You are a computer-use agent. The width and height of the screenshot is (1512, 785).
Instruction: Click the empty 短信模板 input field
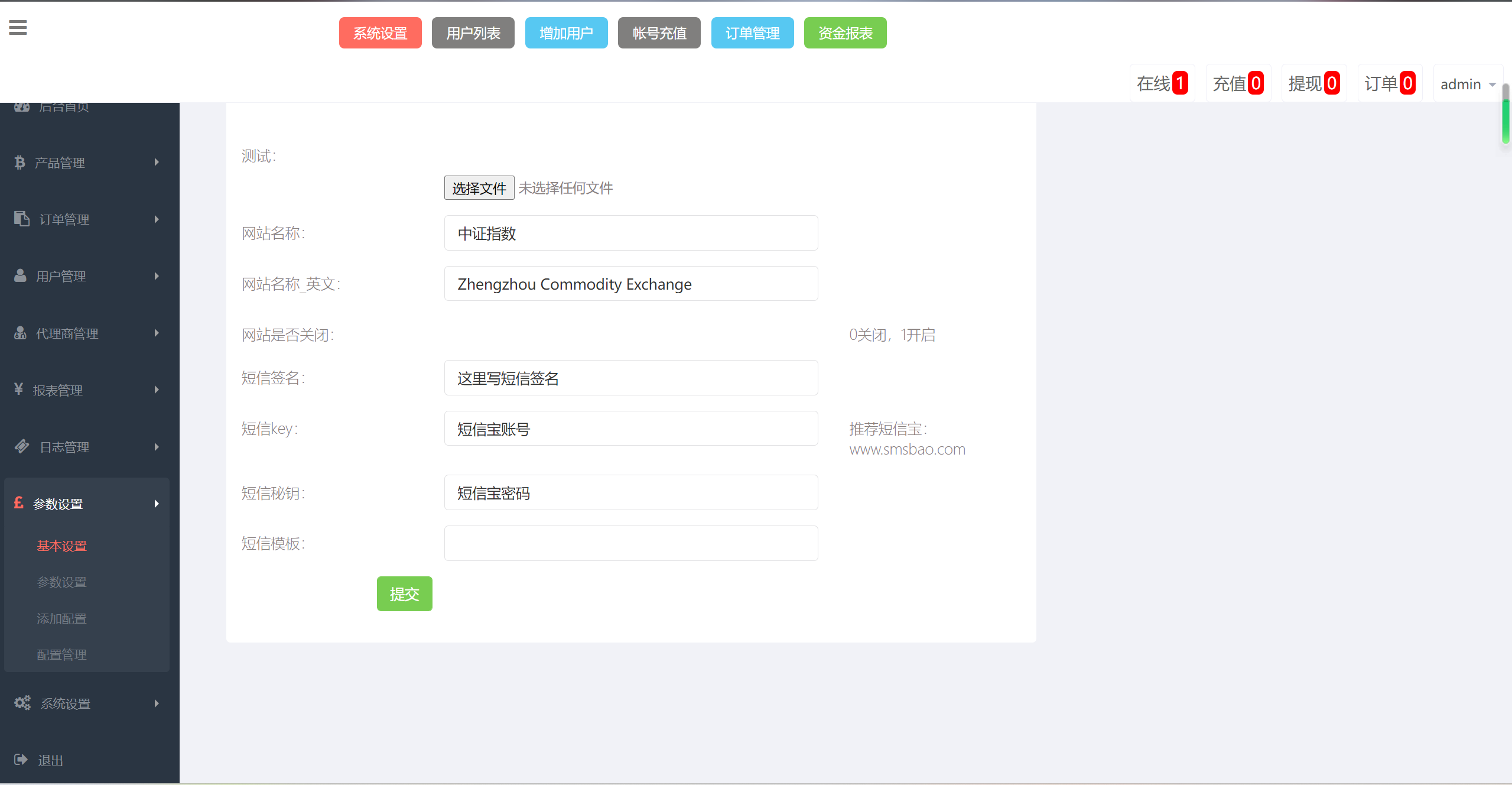(631, 543)
